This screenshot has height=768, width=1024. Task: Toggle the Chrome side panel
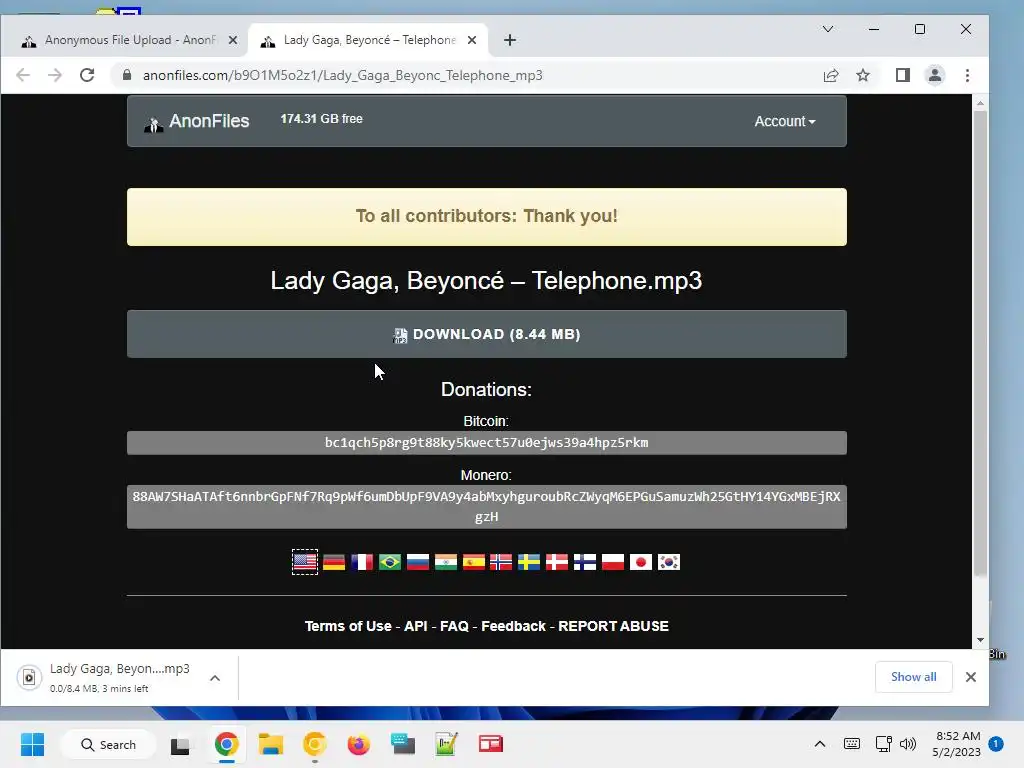click(903, 75)
